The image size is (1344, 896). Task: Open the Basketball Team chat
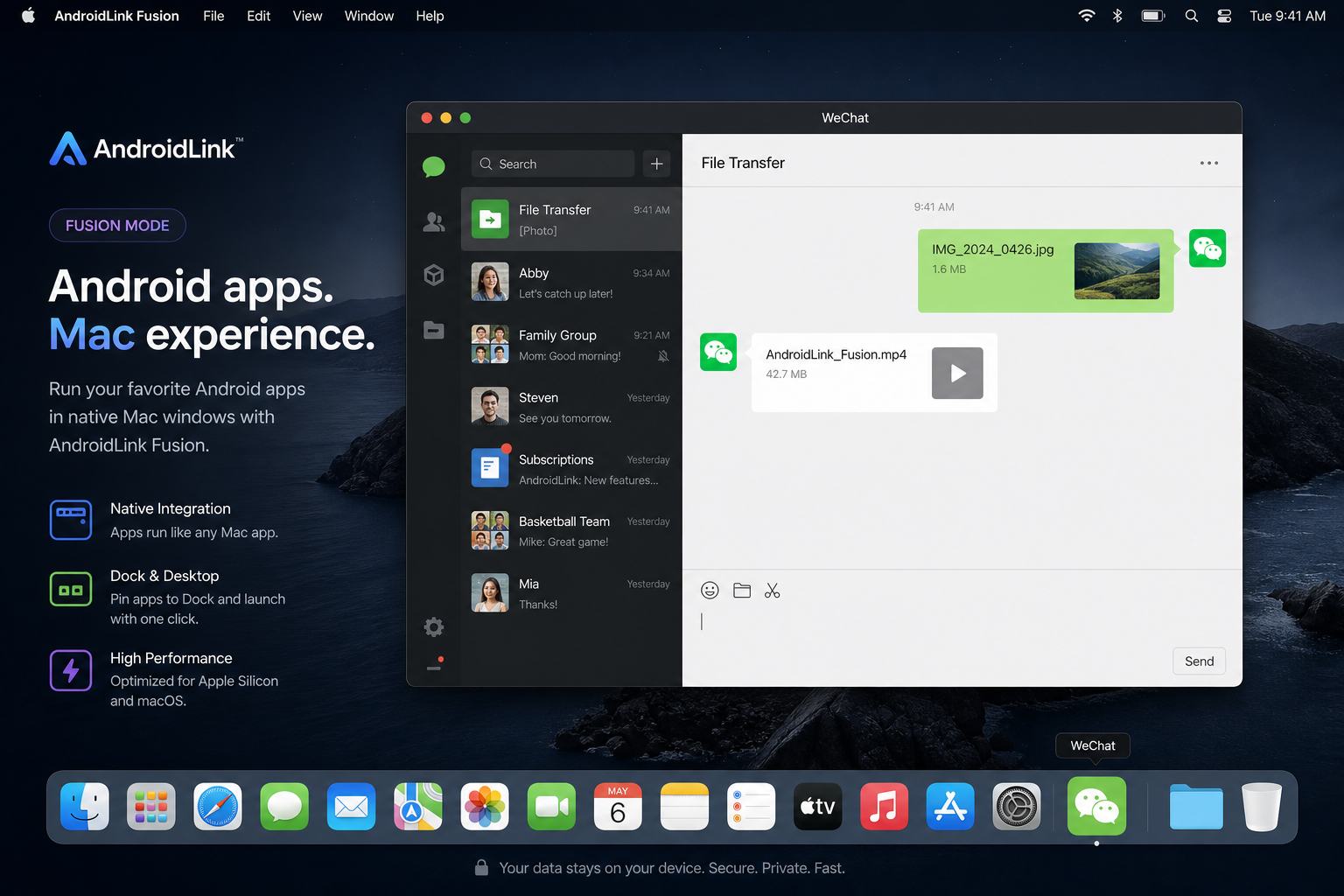[571, 531]
